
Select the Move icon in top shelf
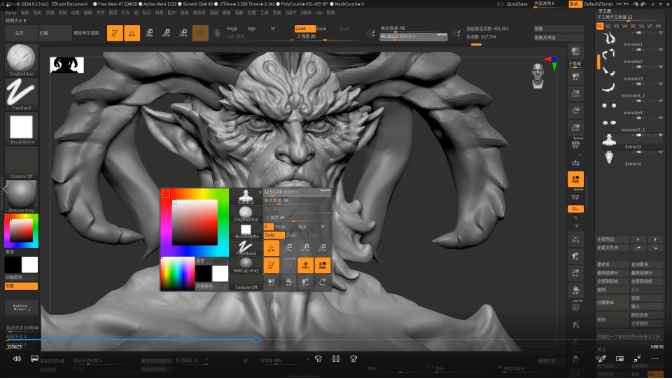tap(149, 33)
